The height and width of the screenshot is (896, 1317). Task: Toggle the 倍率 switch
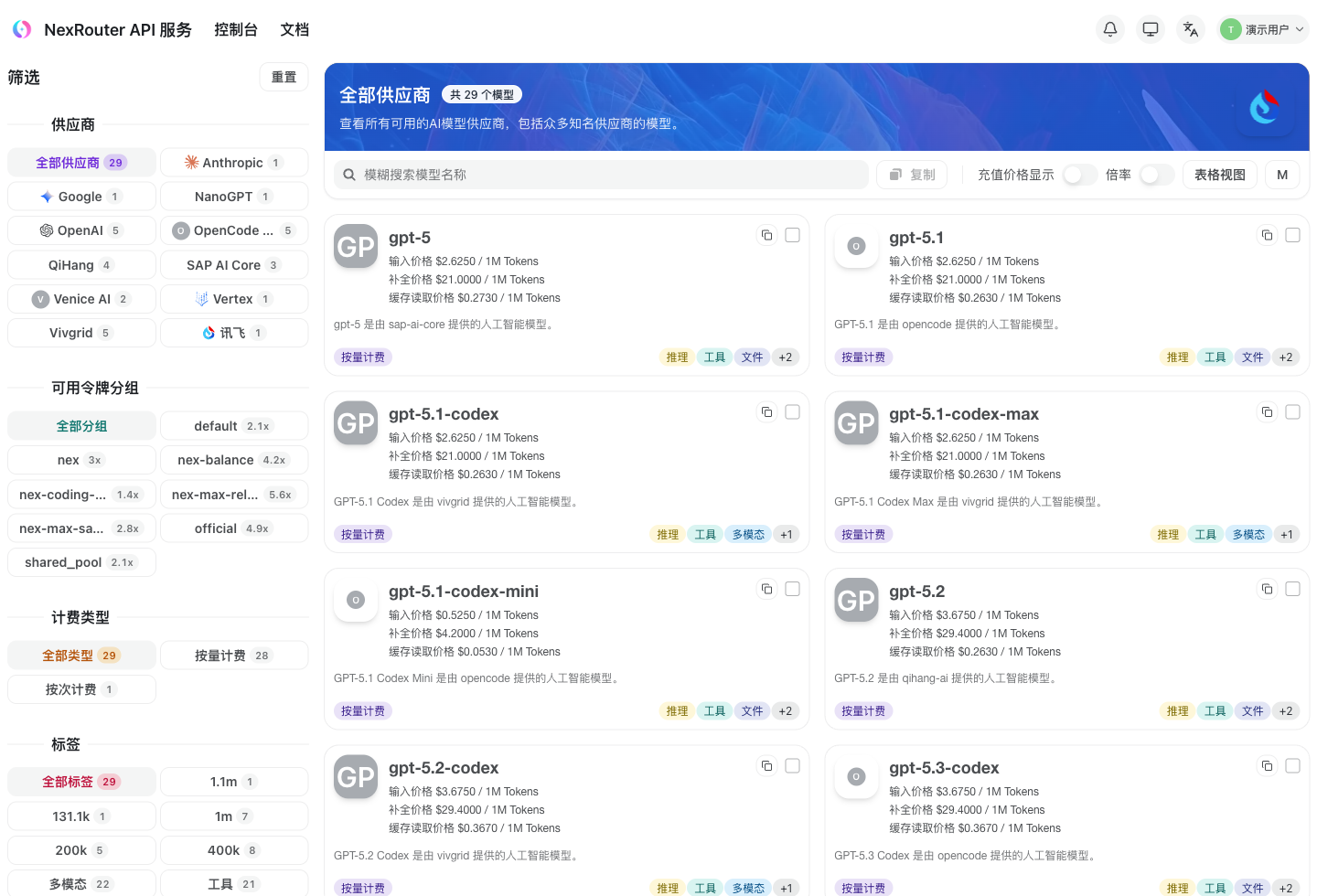click(x=1157, y=175)
